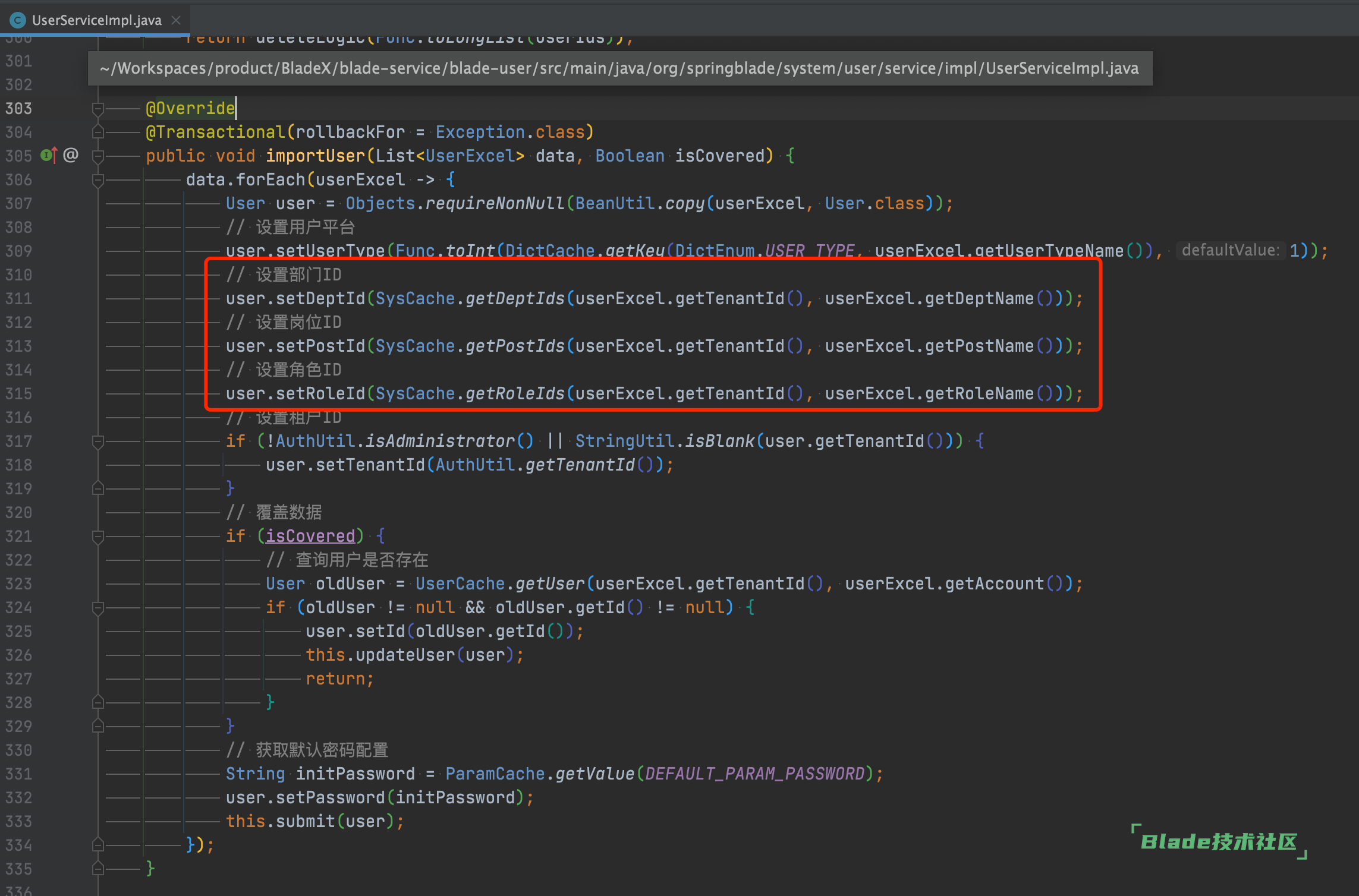Click the oldUser variable declaration on line 323

tap(351, 583)
